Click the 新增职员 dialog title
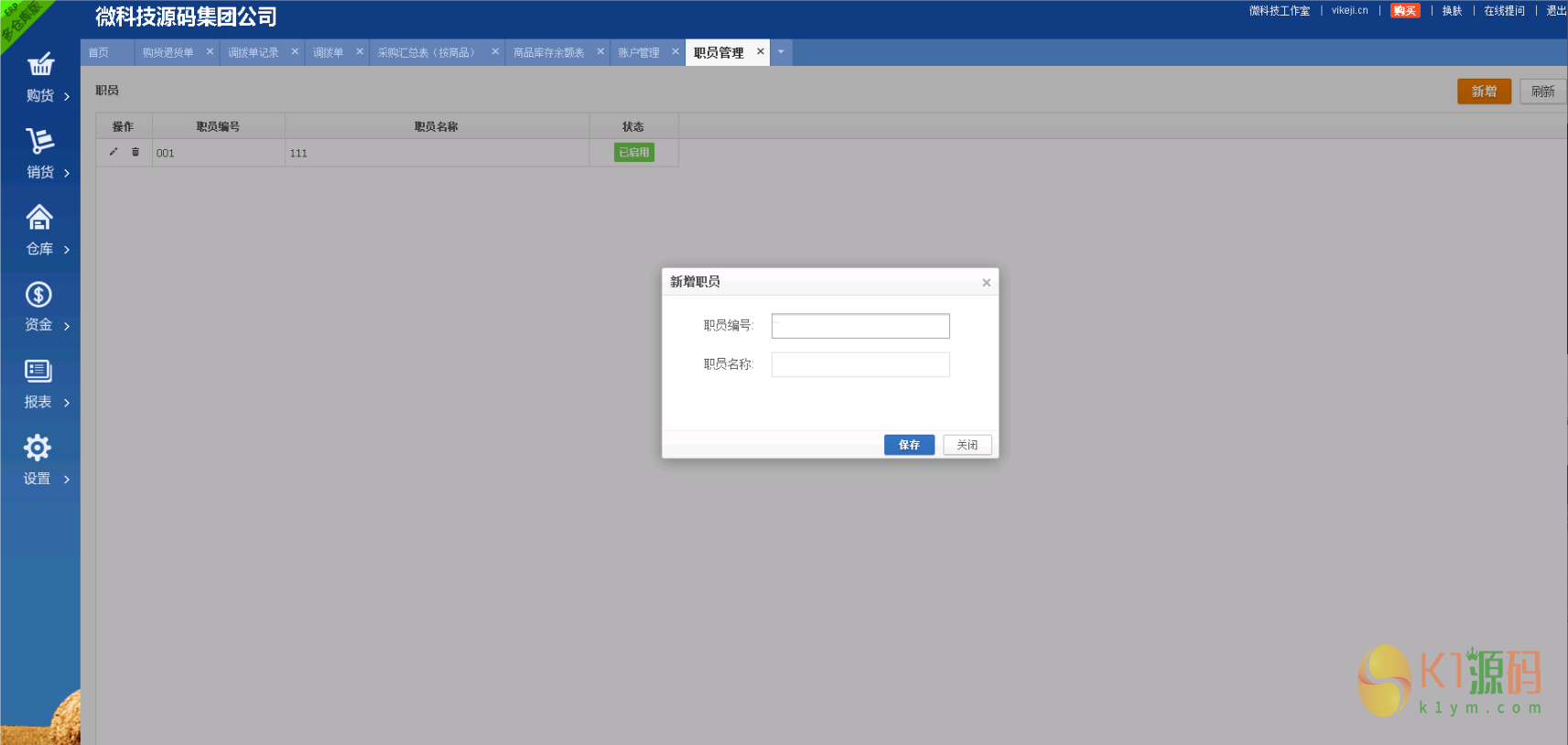This screenshot has width=1568, height=745. click(695, 282)
